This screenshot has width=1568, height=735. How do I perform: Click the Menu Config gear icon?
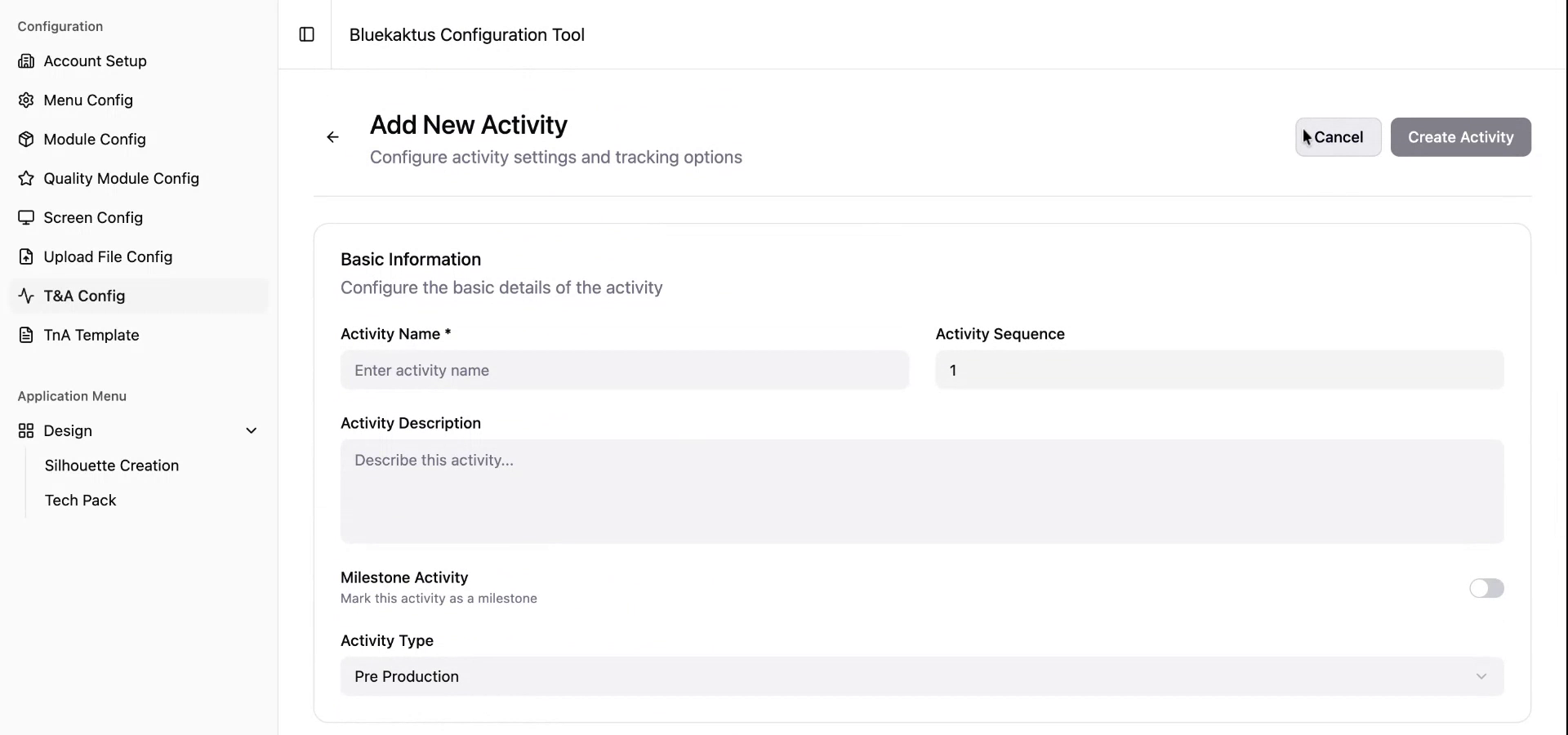point(26,100)
